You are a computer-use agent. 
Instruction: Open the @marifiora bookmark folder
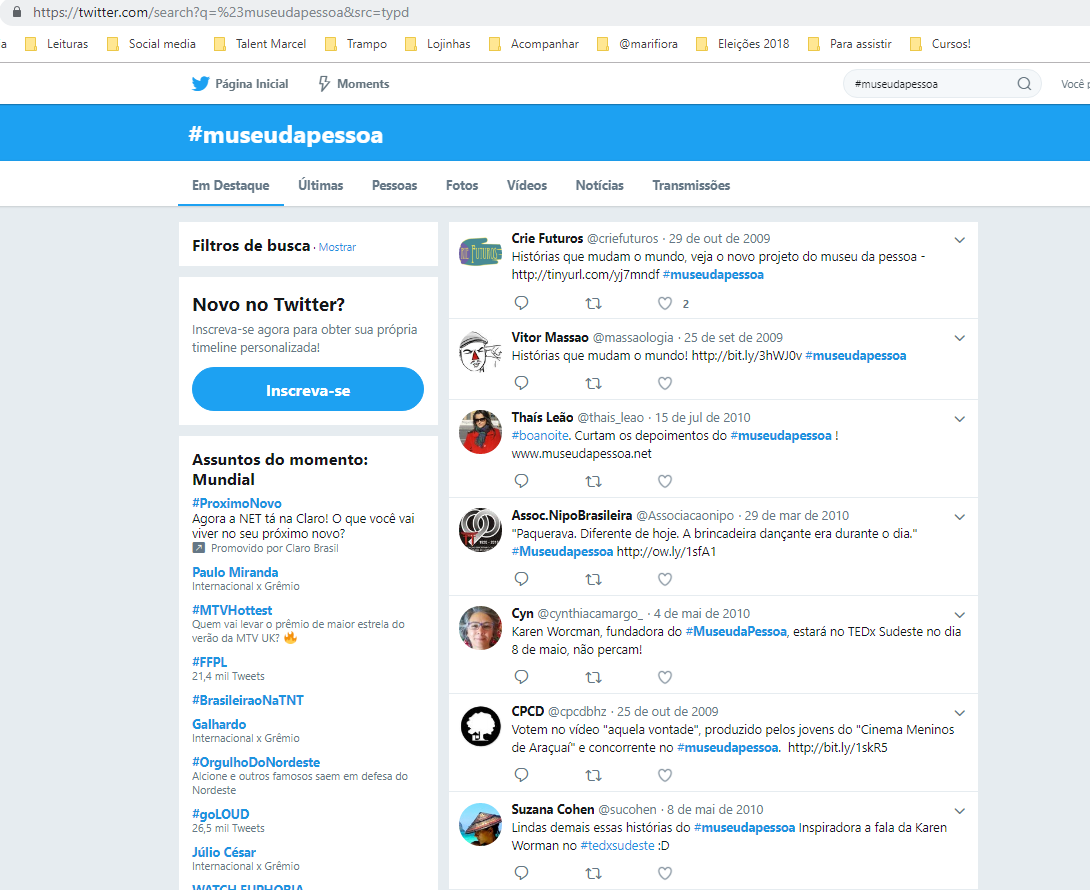coord(637,44)
